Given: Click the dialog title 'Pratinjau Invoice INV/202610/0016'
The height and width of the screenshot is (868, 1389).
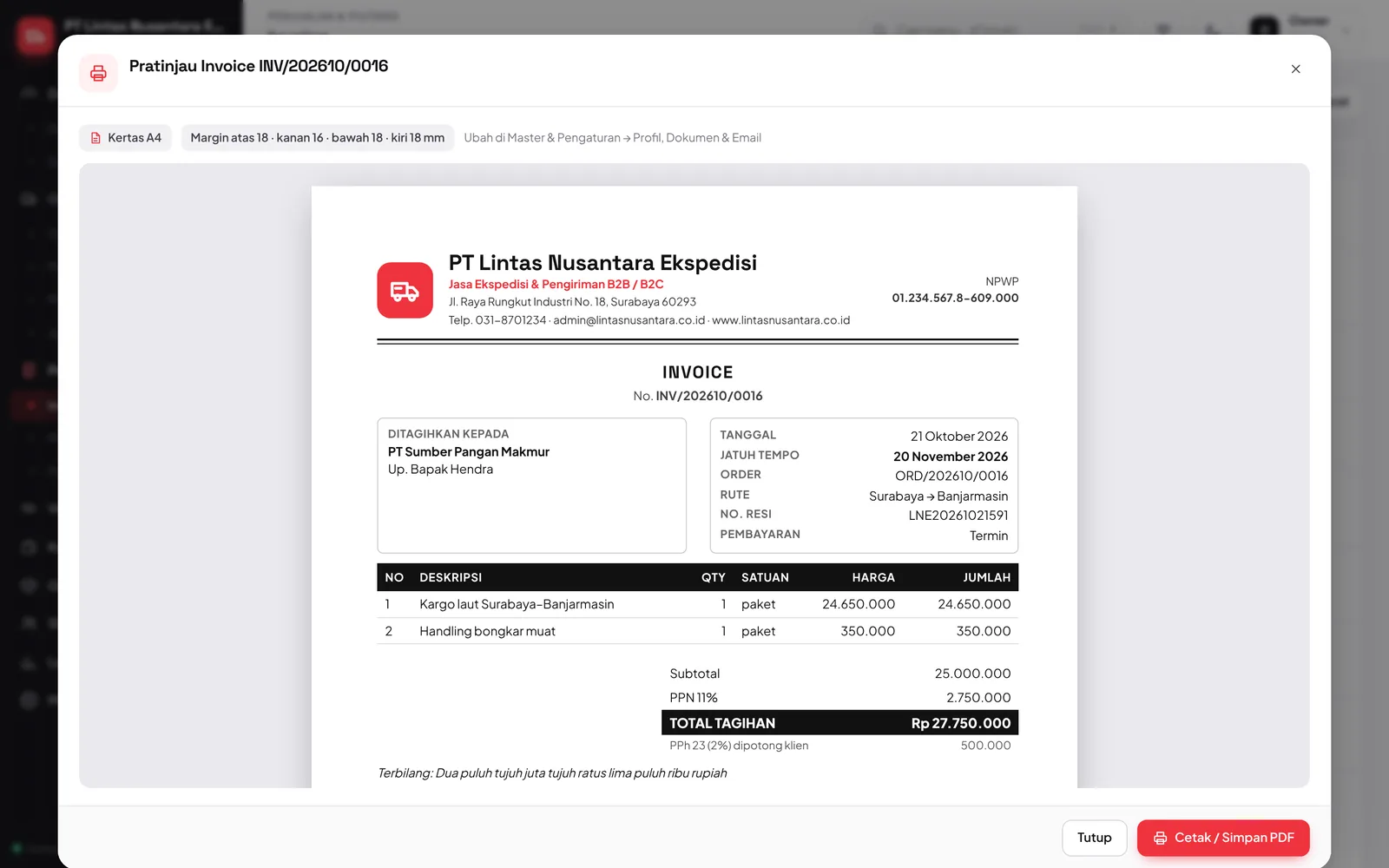Looking at the screenshot, I should pyautogui.click(x=259, y=66).
